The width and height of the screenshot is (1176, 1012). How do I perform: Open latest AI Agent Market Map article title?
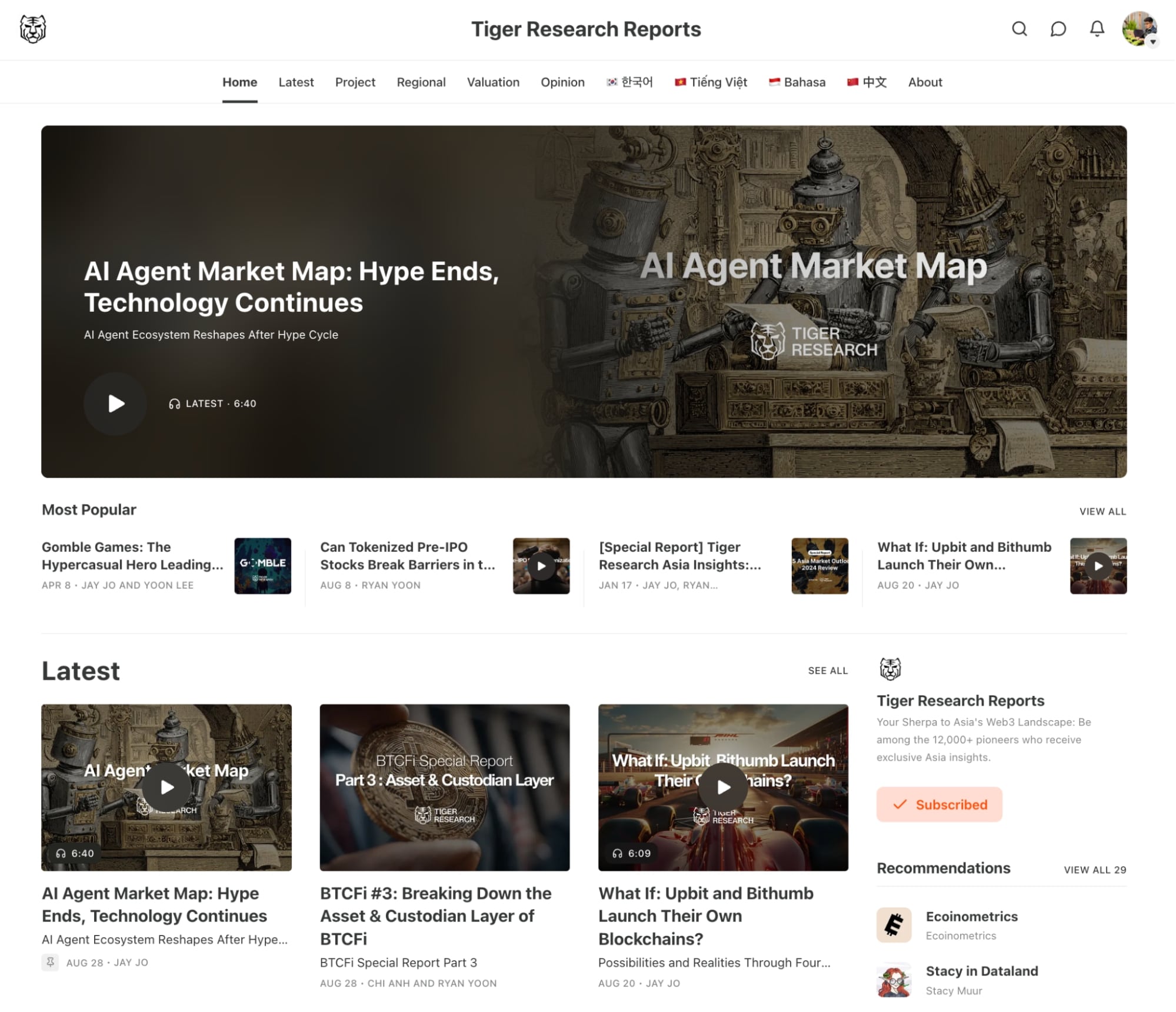[x=155, y=904]
